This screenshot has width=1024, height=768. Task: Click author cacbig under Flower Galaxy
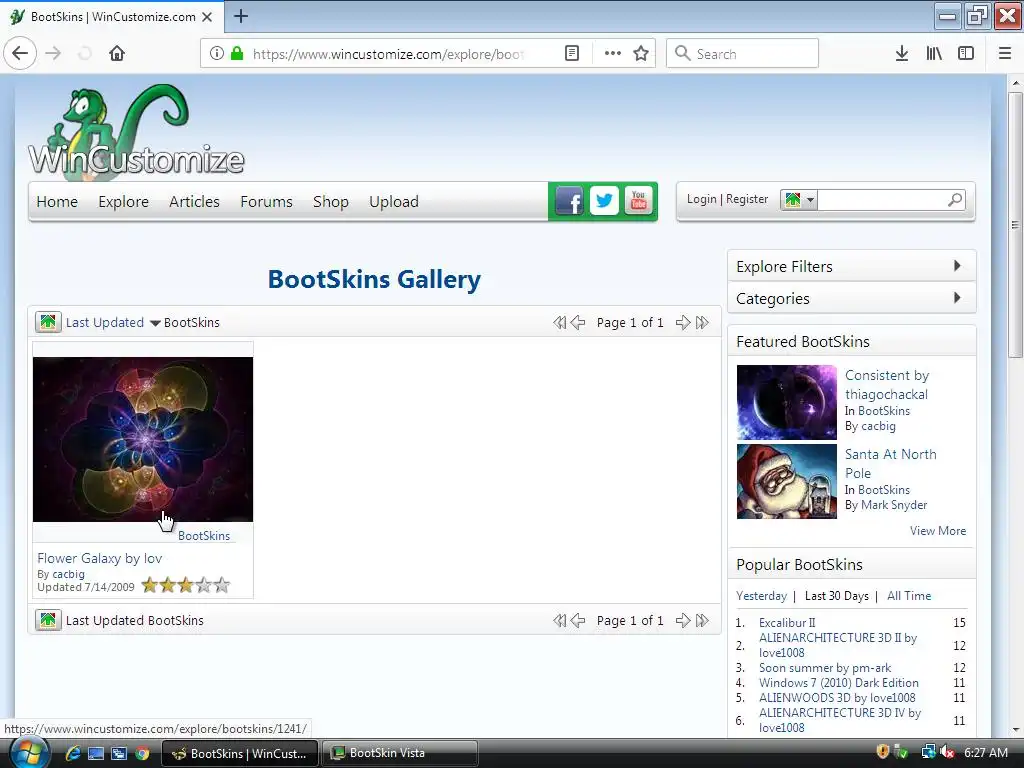(x=69, y=574)
